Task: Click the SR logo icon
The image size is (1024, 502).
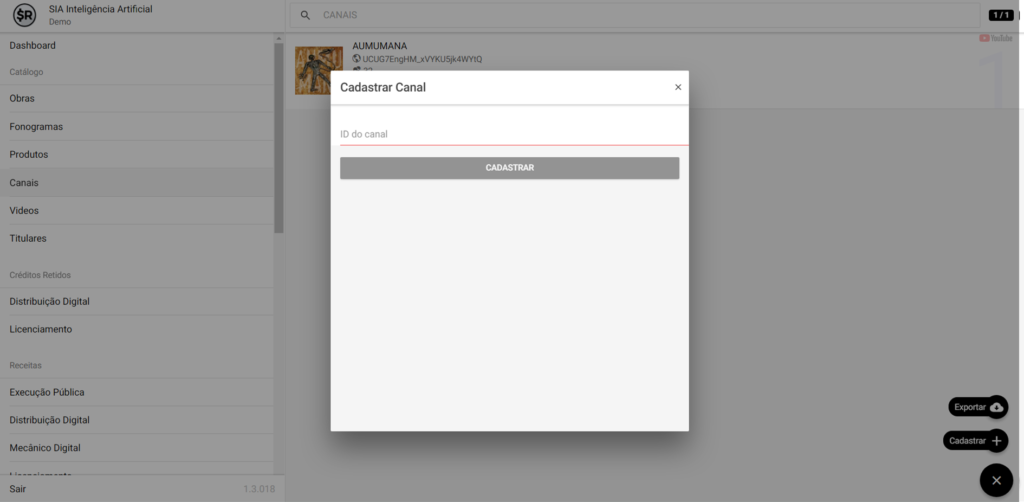Action: tap(25, 15)
